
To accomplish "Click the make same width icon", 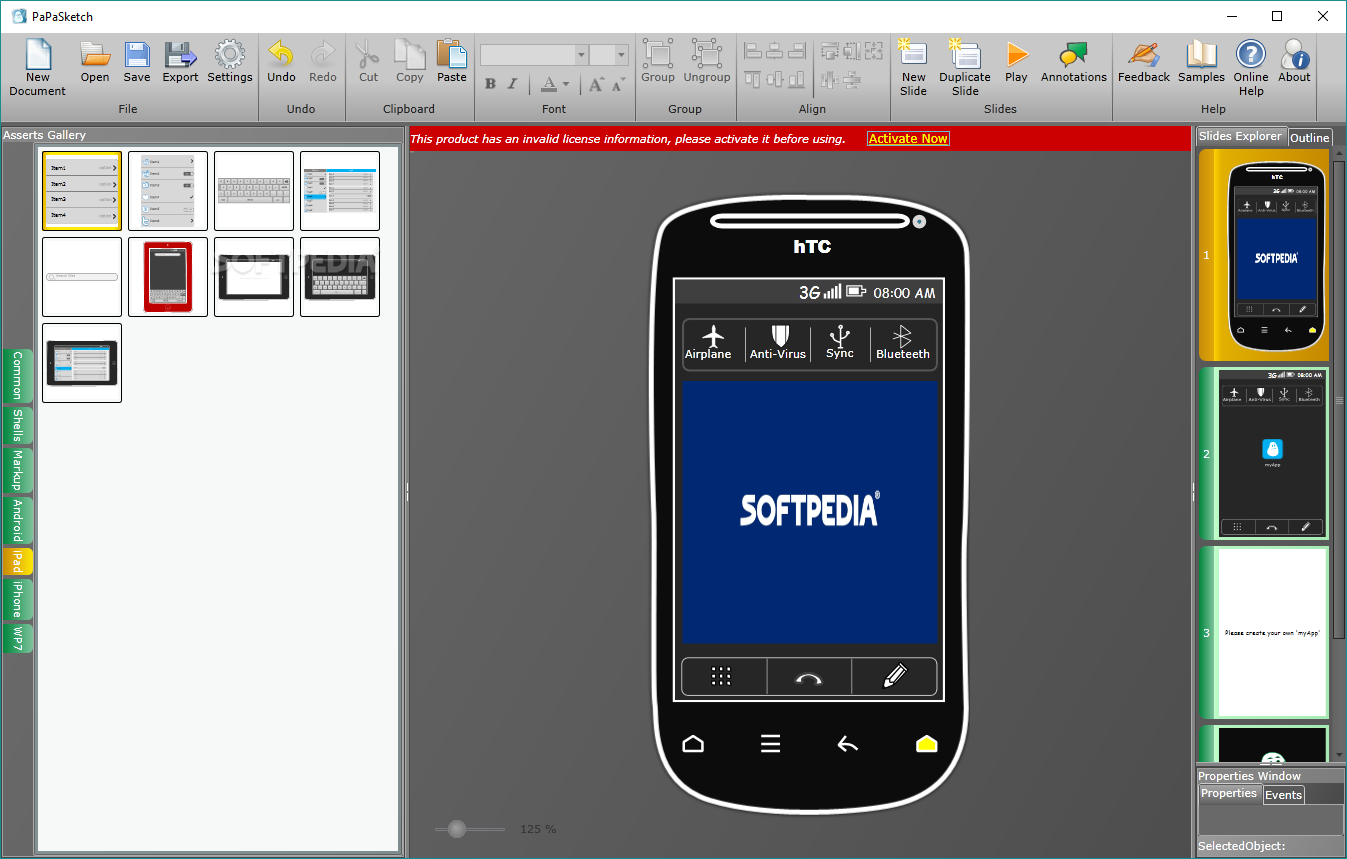I will (x=829, y=51).
